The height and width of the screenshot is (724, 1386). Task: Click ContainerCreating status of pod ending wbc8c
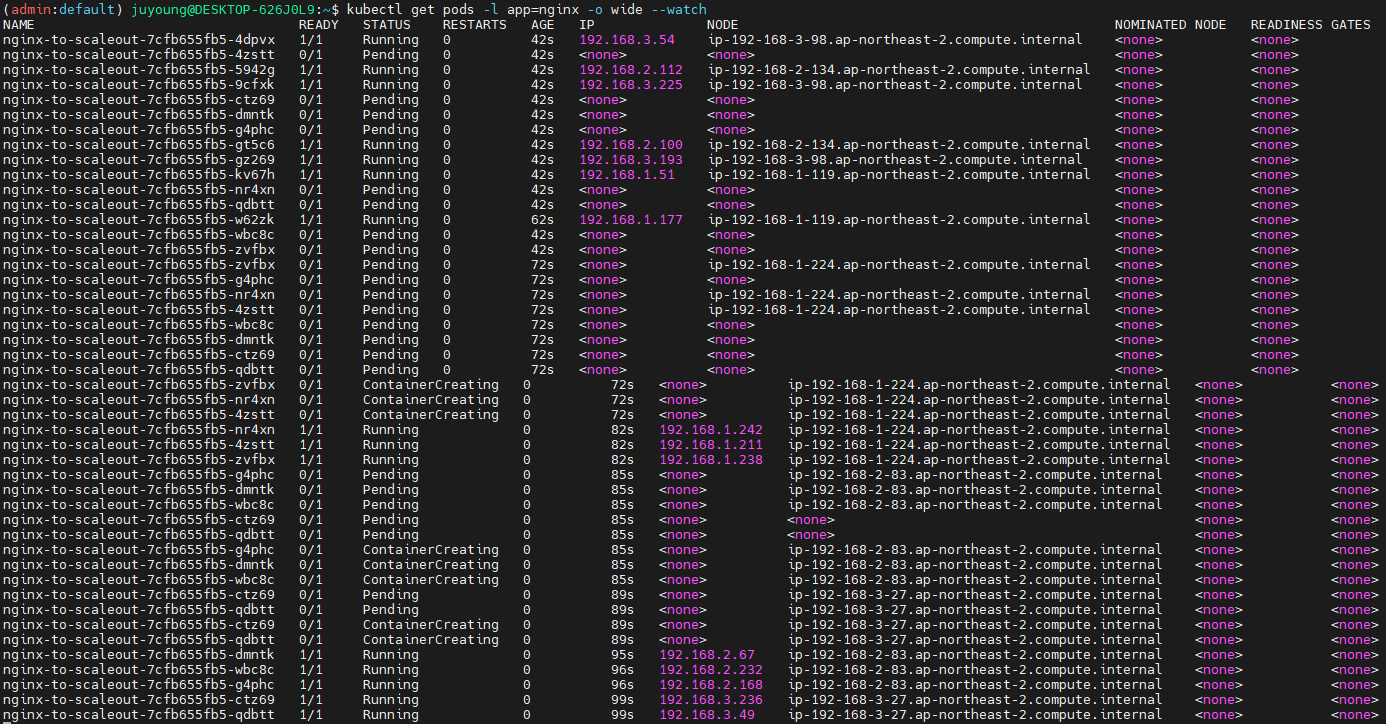431,580
